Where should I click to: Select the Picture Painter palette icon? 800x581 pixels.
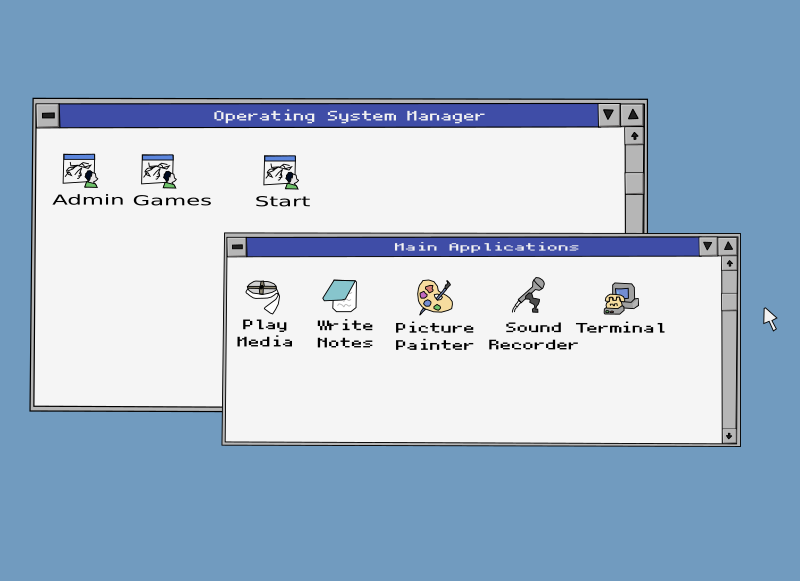[x=434, y=297]
